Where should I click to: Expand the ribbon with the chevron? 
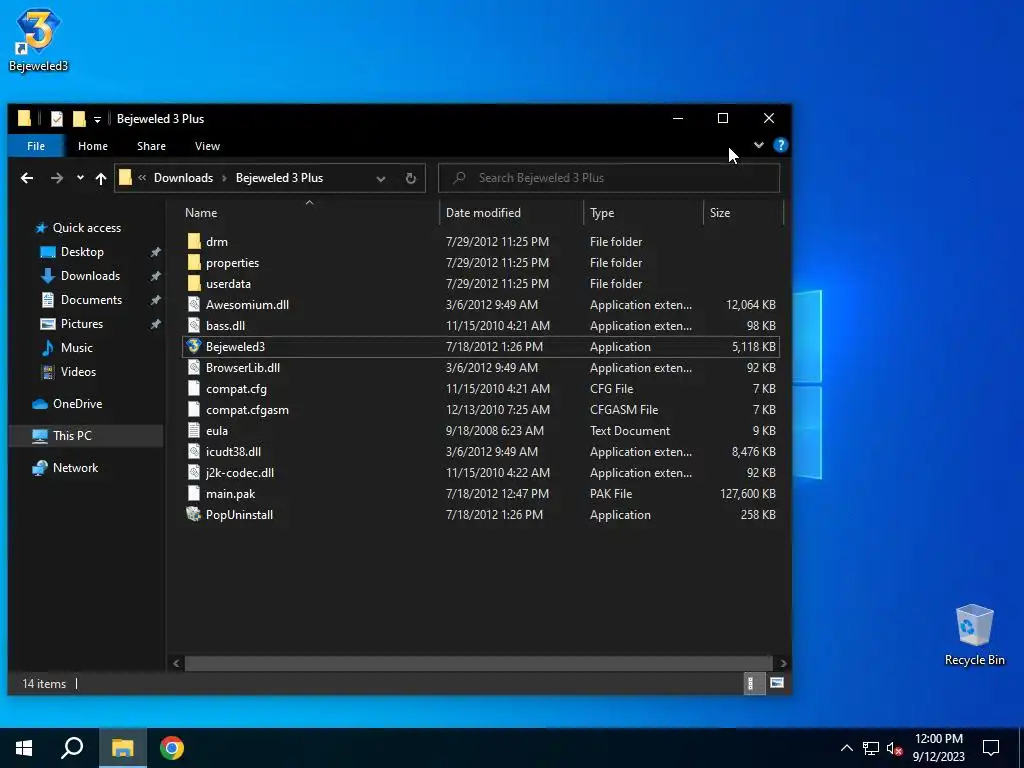(x=758, y=145)
